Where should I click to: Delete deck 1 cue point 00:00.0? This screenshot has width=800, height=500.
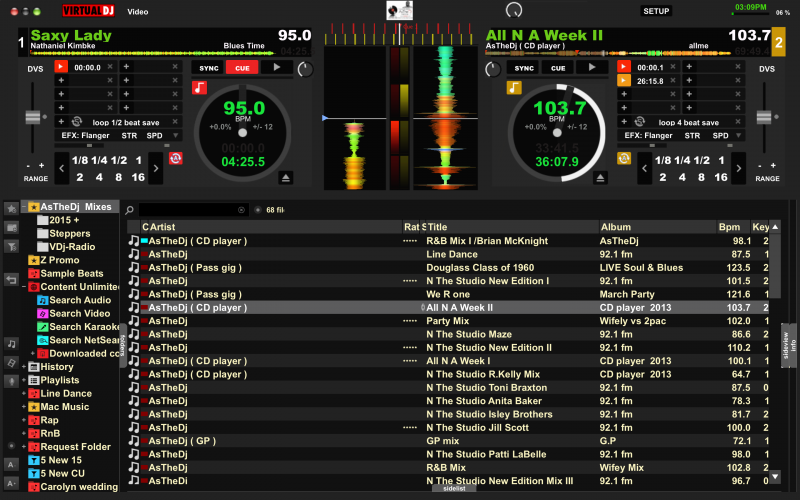pyautogui.click(x=110, y=67)
